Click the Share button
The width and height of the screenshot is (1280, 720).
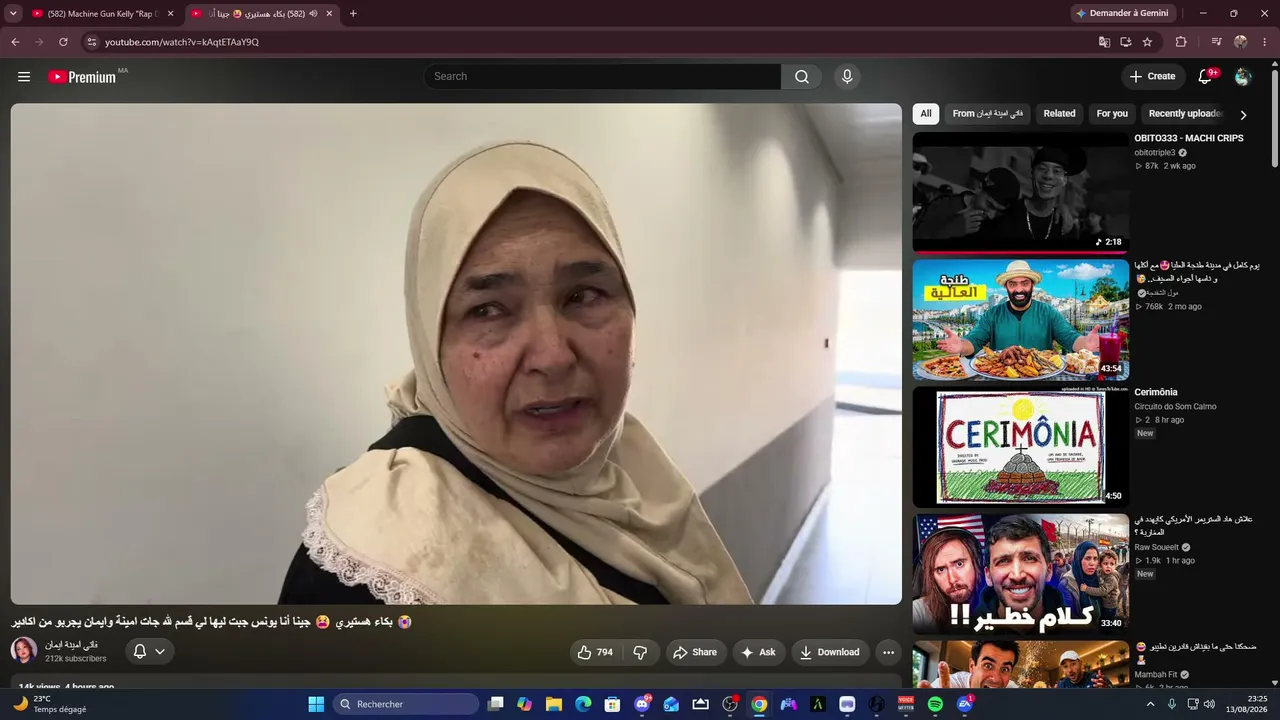click(x=694, y=652)
